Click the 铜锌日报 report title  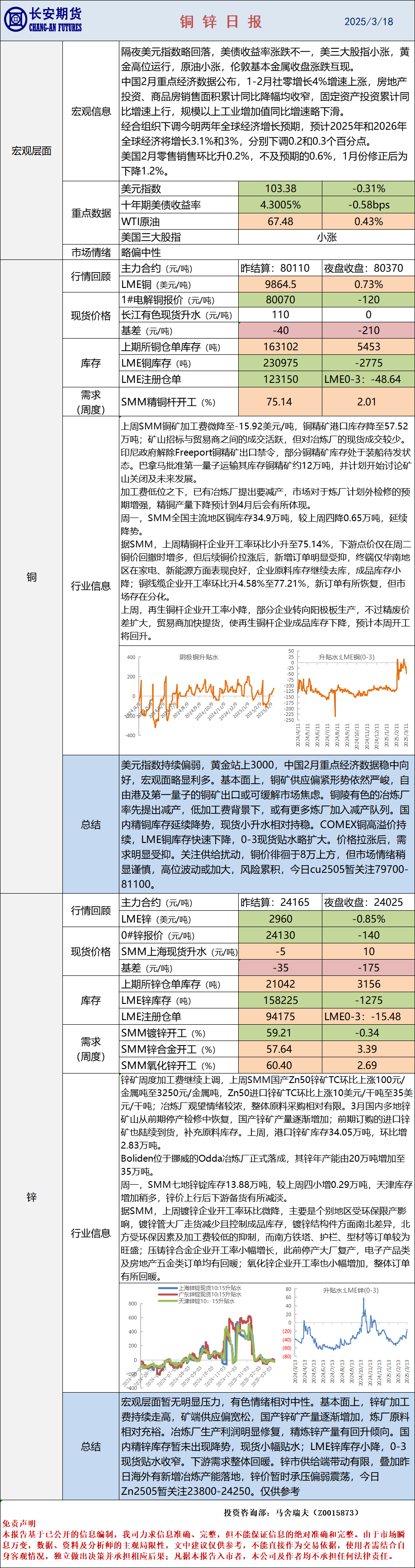[x=221, y=22]
